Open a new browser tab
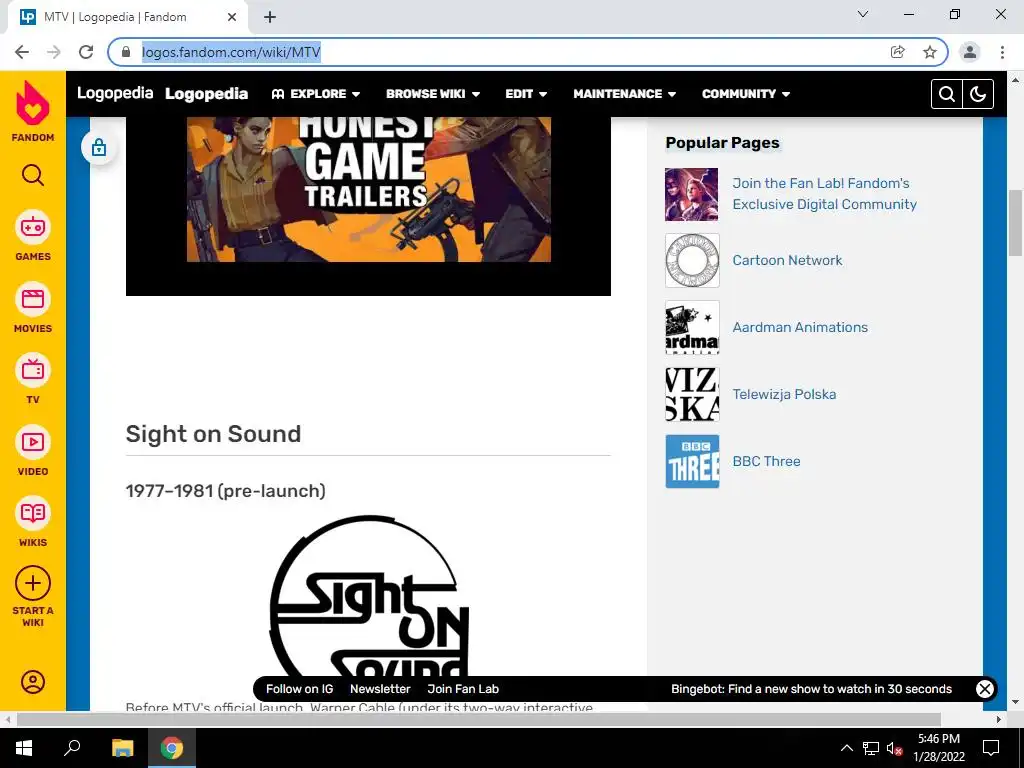The image size is (1024, 768). [x=270, y=17]
